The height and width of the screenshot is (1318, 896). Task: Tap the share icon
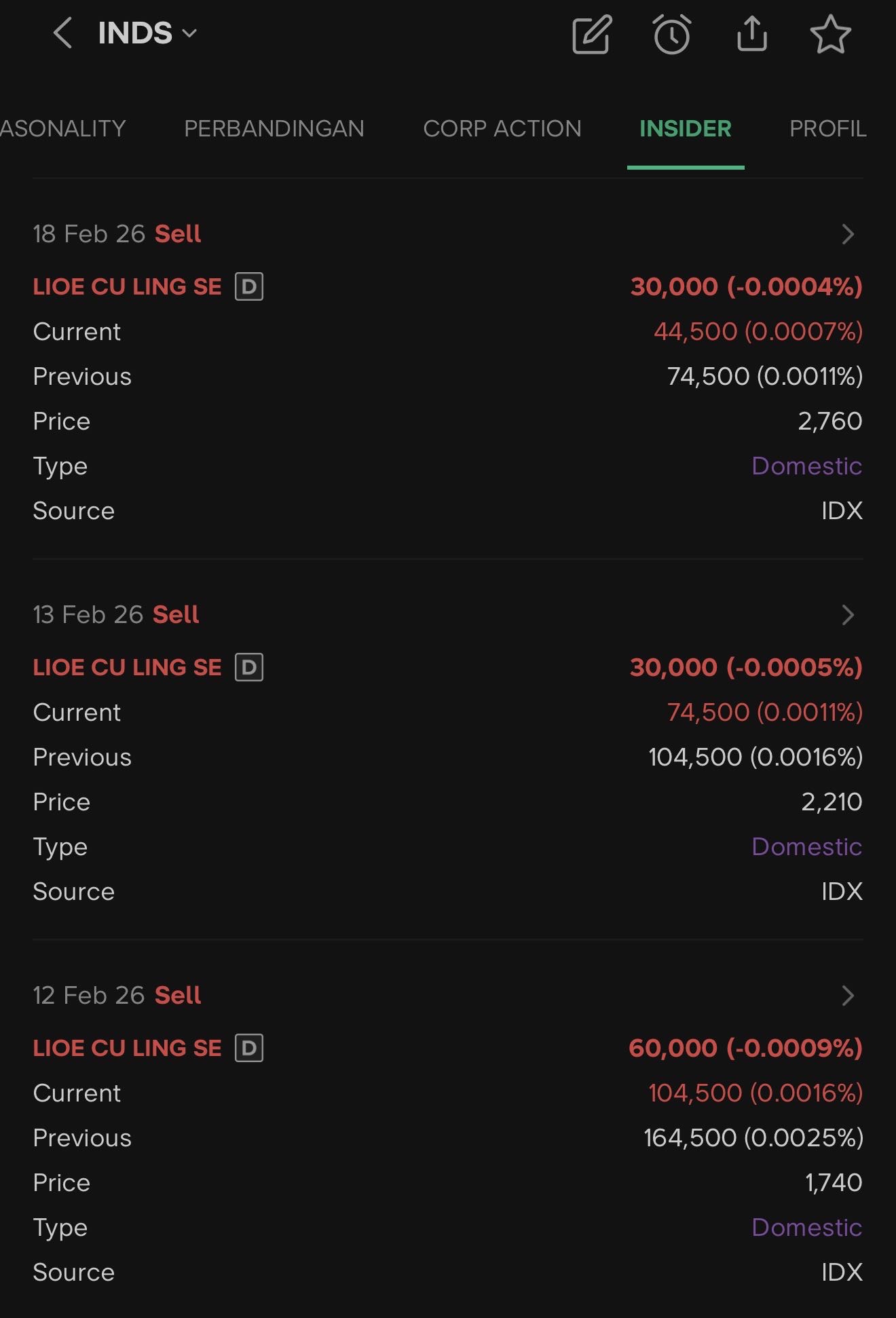751,35
